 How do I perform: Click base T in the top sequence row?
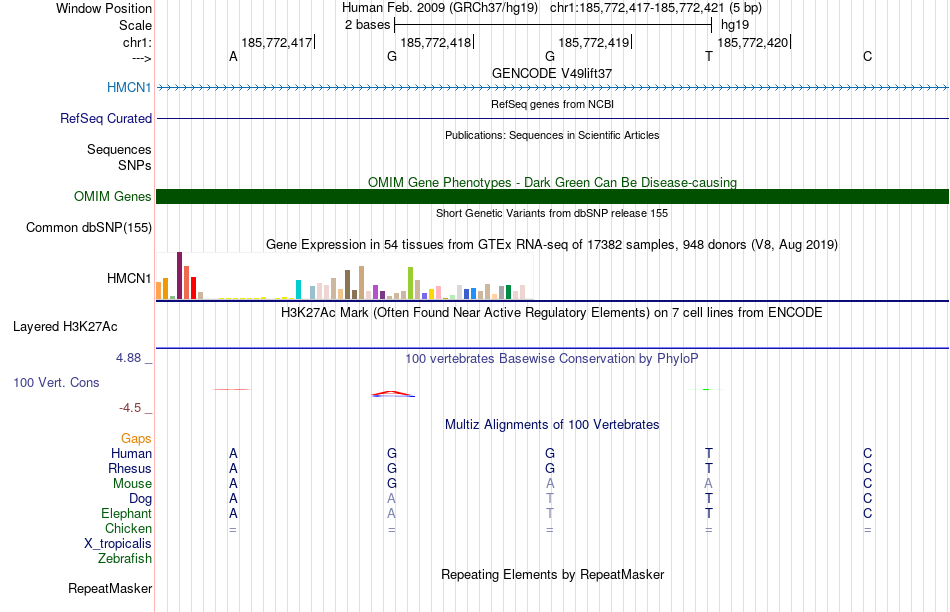709,56
